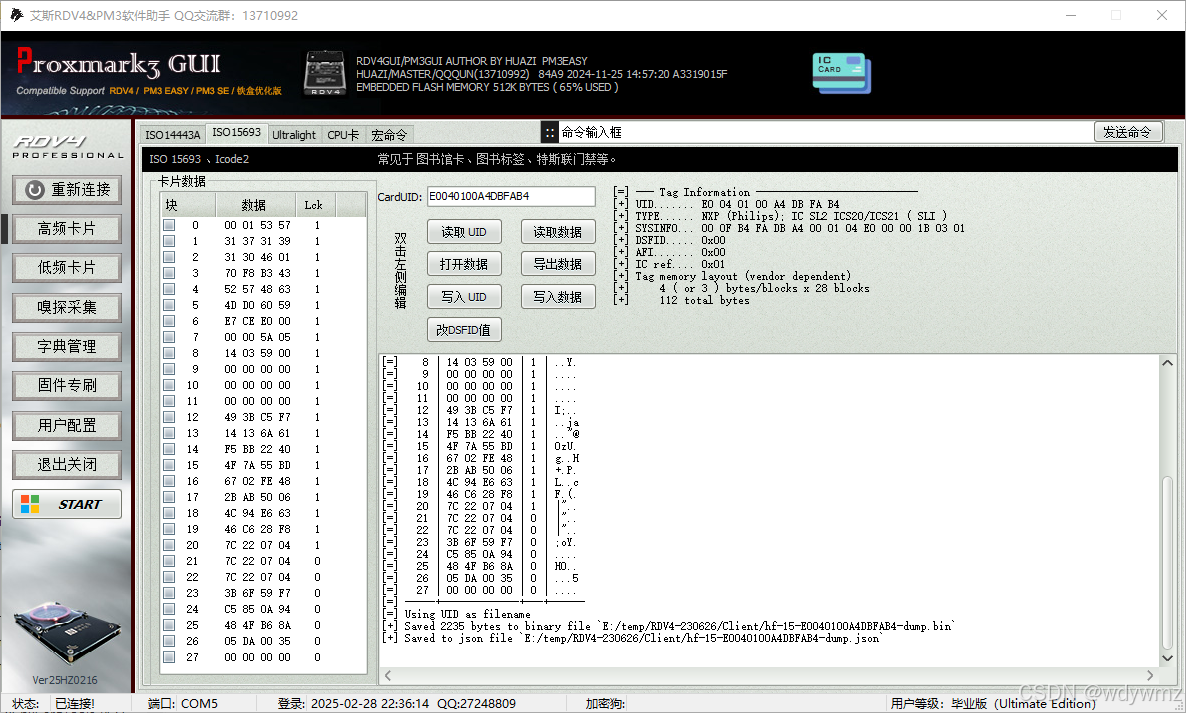The image size is (1186, 713).
Task: Click the 'Saved to json file' log line
Action: point(632,638)
